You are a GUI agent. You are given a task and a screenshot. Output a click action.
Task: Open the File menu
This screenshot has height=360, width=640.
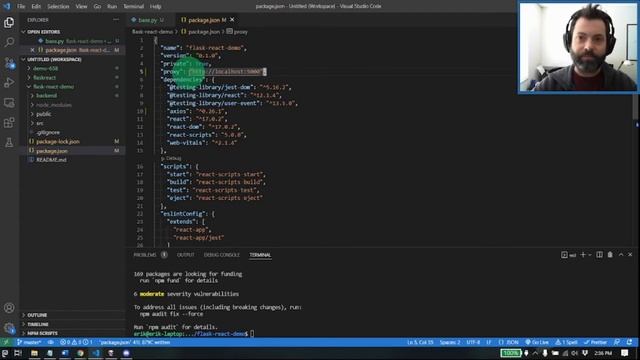(21, 6)
